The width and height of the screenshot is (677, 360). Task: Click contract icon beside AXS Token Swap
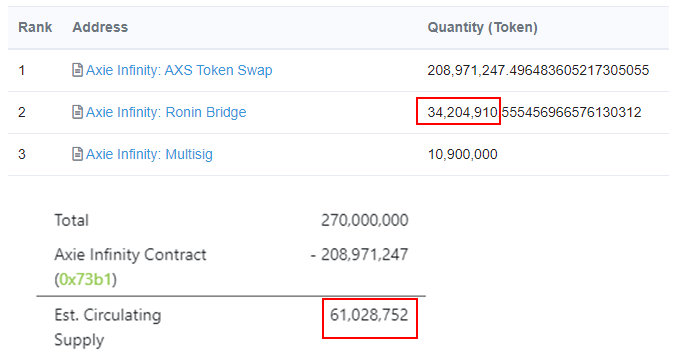(77, 70)
